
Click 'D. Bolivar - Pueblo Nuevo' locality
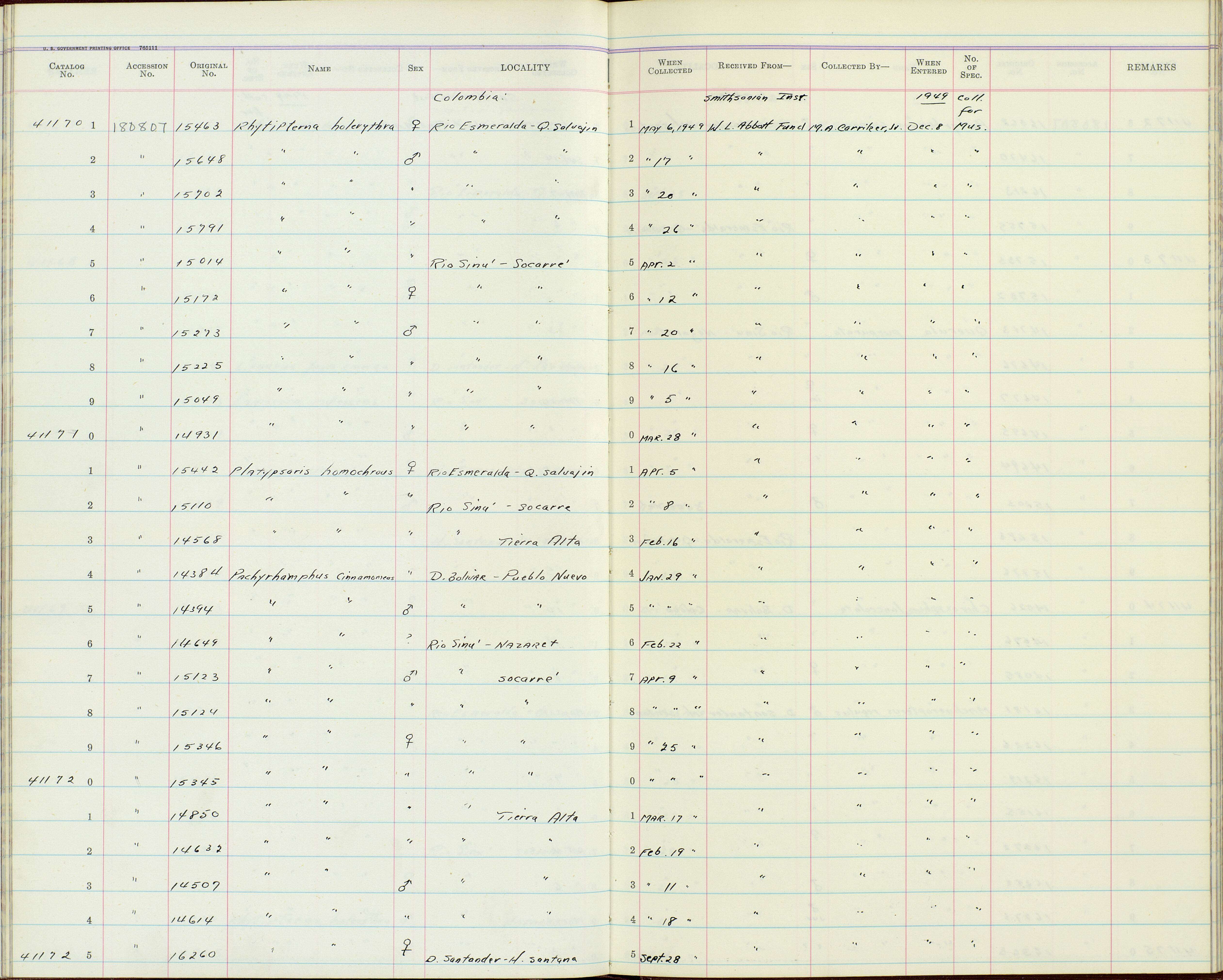coord(509,576)
